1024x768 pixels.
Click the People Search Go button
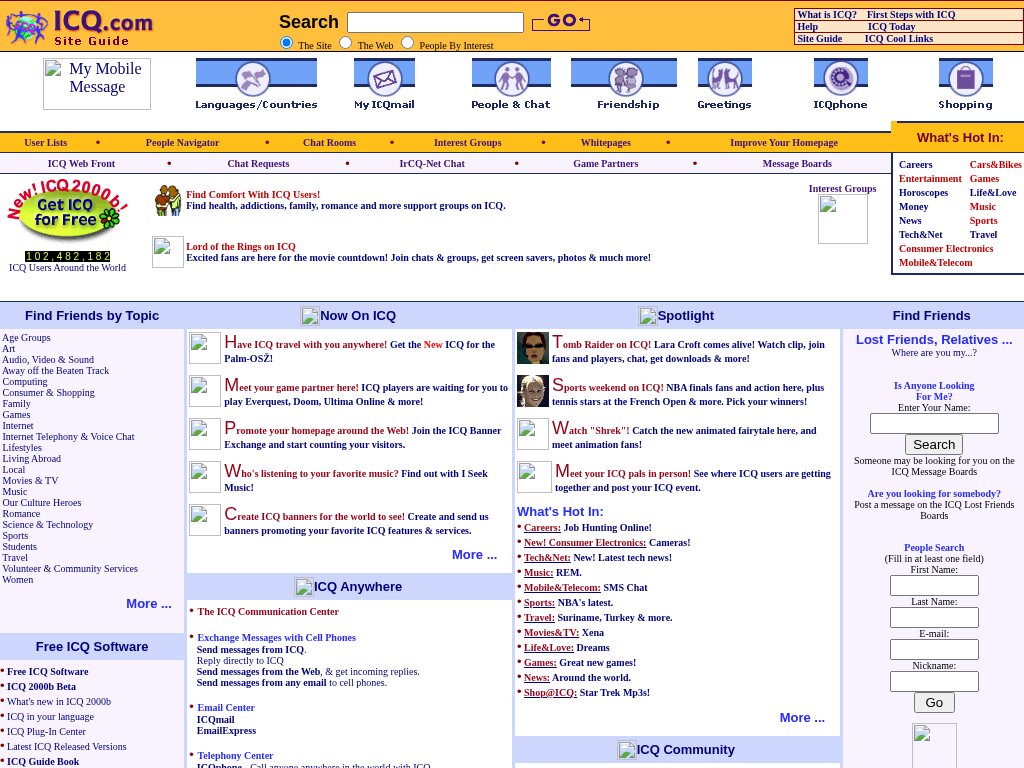[x=934, y=703]
